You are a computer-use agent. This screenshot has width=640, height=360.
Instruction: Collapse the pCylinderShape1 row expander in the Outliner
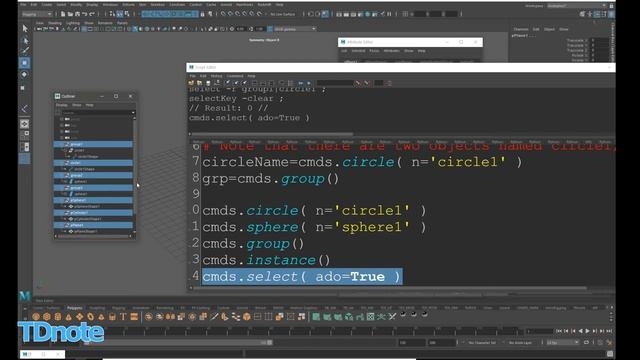65,219
